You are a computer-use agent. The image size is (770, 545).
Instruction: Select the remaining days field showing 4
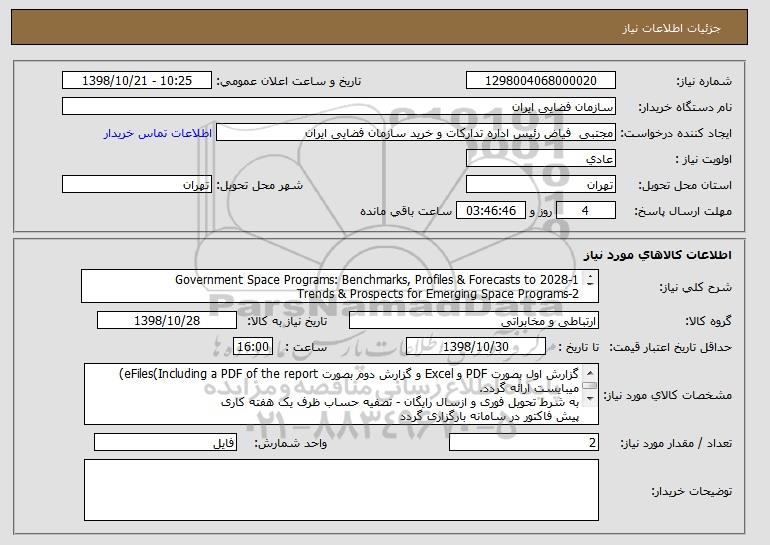click(x=585, y=211)
